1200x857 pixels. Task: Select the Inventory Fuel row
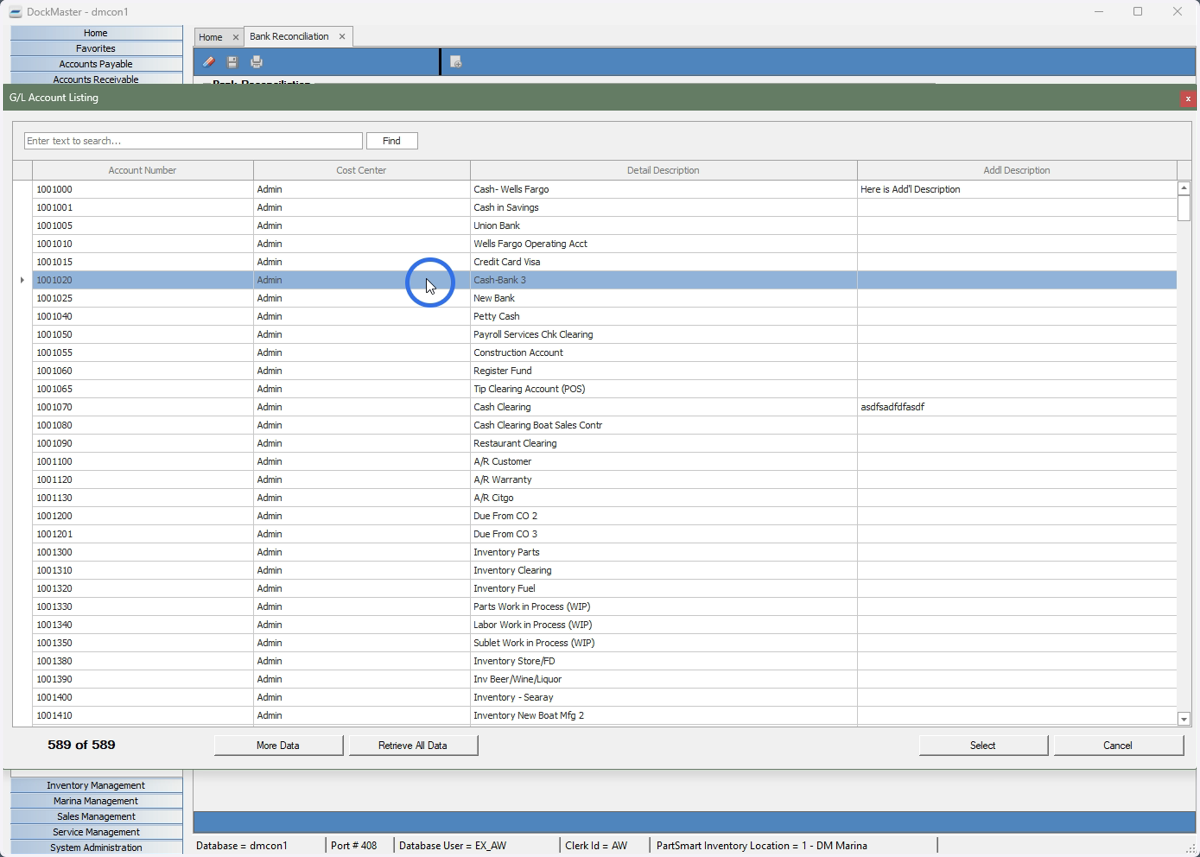(x=604, y=588)
